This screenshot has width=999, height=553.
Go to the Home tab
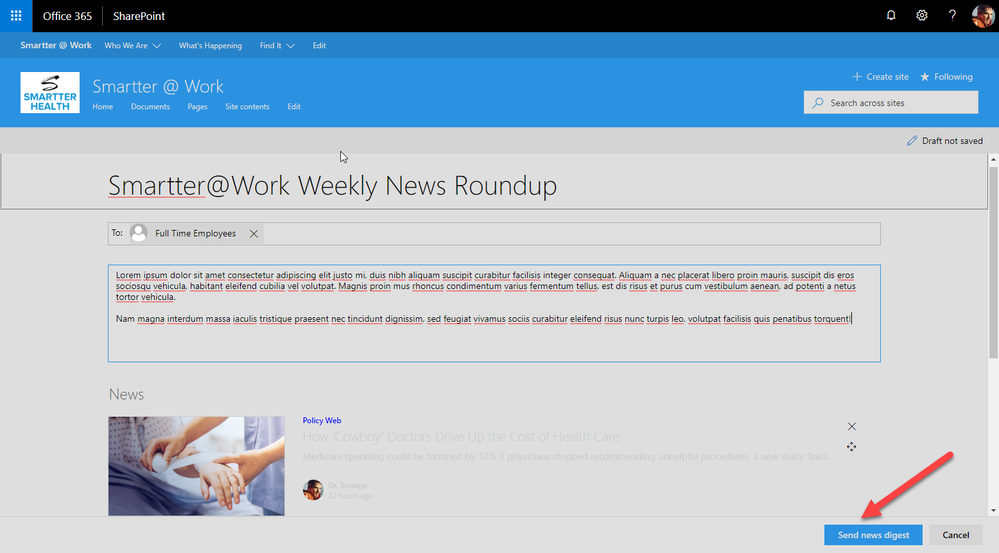(103, 106)
